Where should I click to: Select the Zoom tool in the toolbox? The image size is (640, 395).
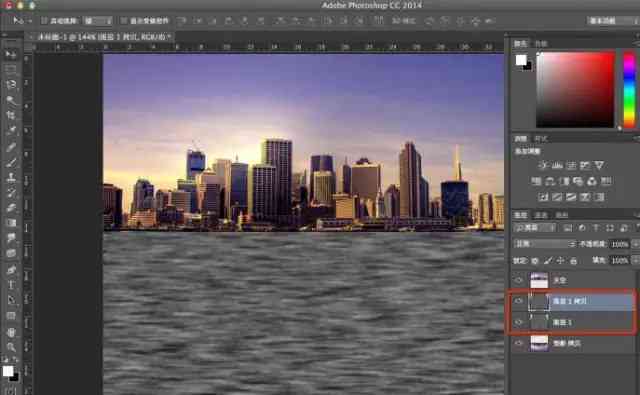point(11,347)
